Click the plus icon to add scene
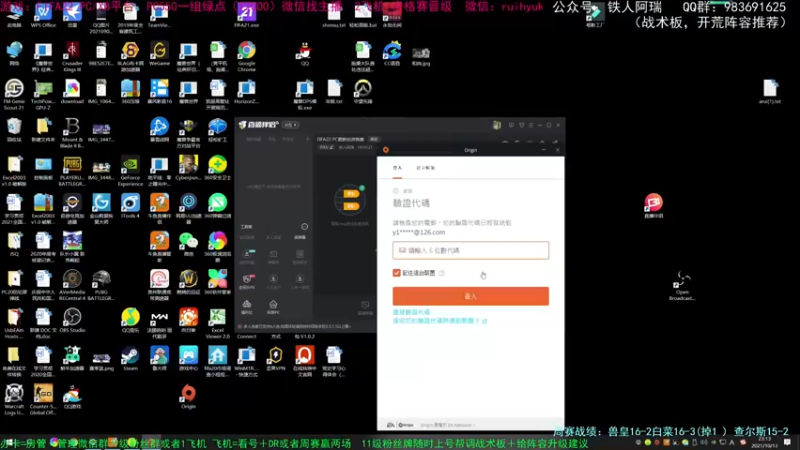Image resolution: width=800 pixels, height=450 pixels. pos(307,139)
